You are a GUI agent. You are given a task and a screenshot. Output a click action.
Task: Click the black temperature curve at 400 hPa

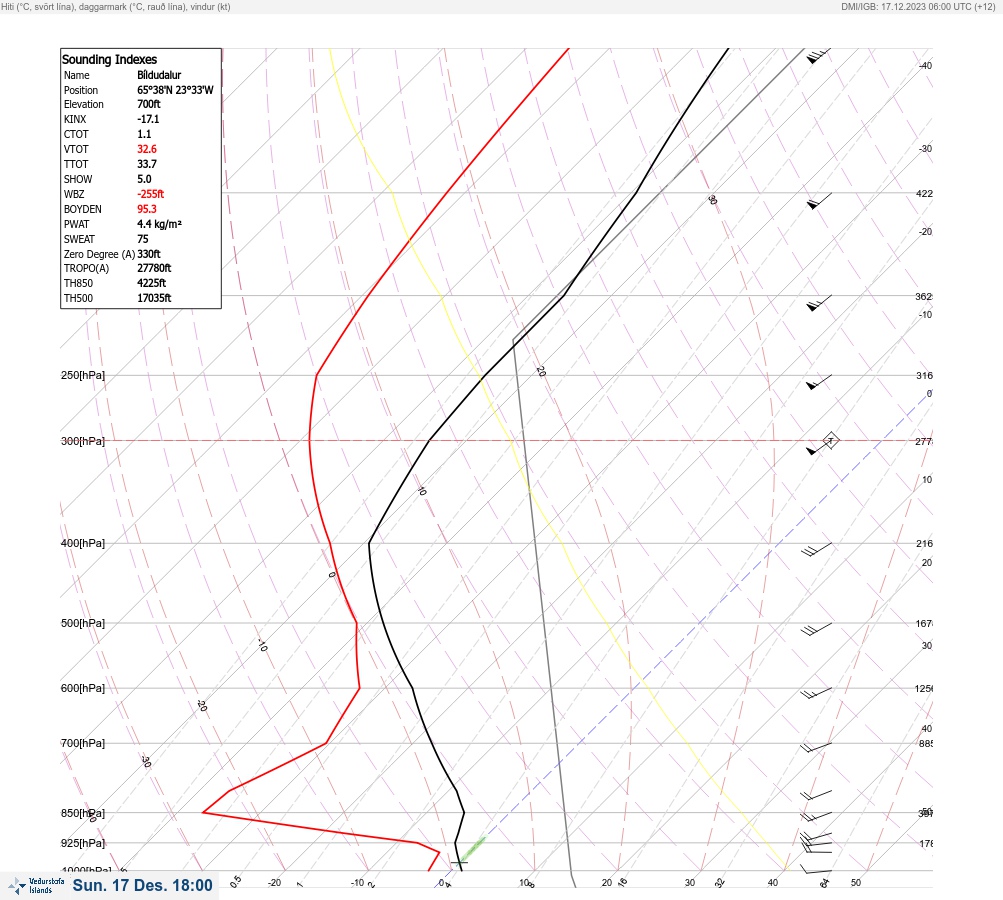pos(369,543)
